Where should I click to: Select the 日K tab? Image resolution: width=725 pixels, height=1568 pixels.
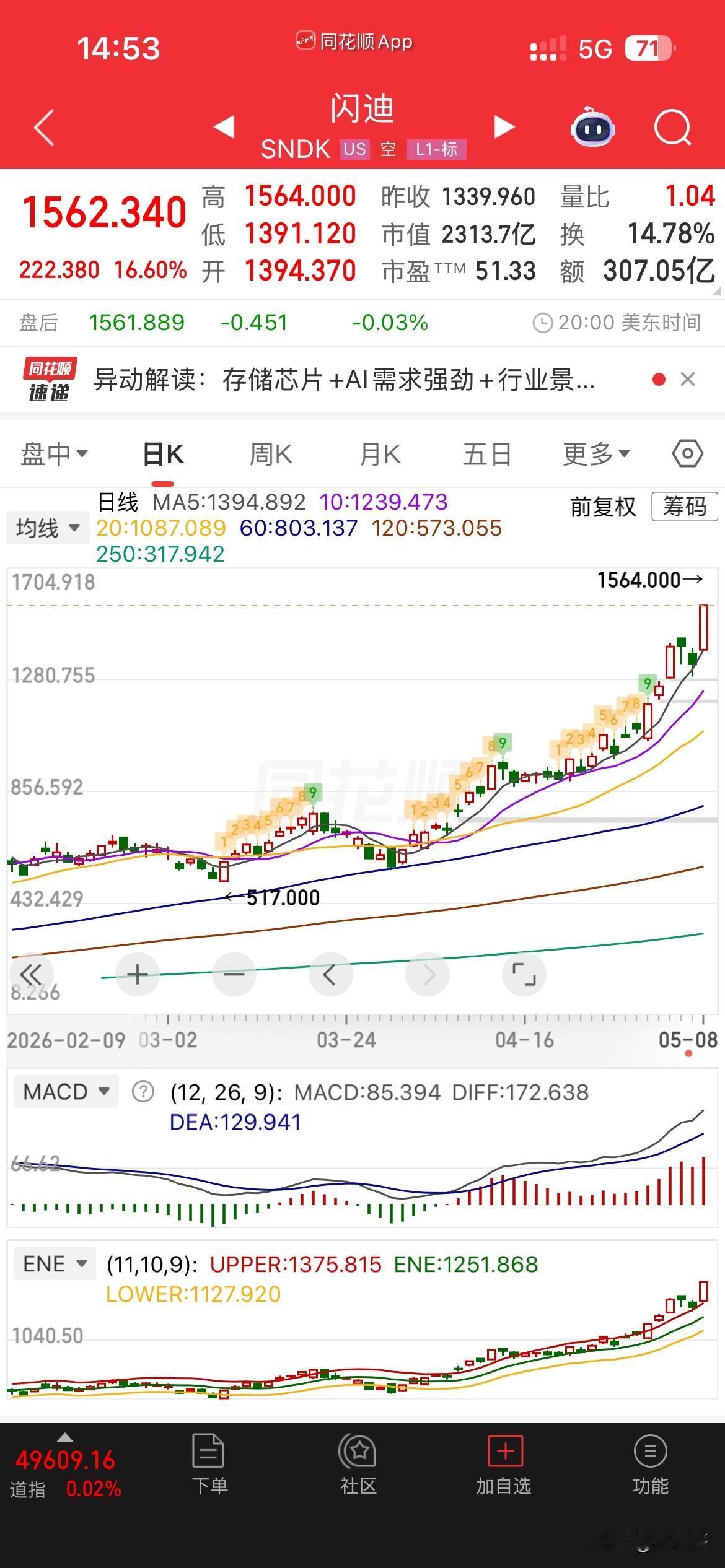click(163, 454)
